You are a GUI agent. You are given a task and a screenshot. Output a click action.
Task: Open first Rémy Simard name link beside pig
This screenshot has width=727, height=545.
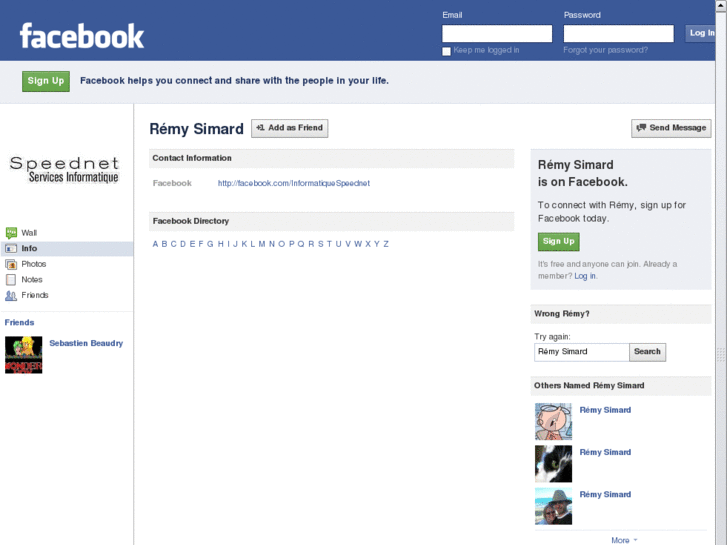pyautogui.click(x=606, y=410)
